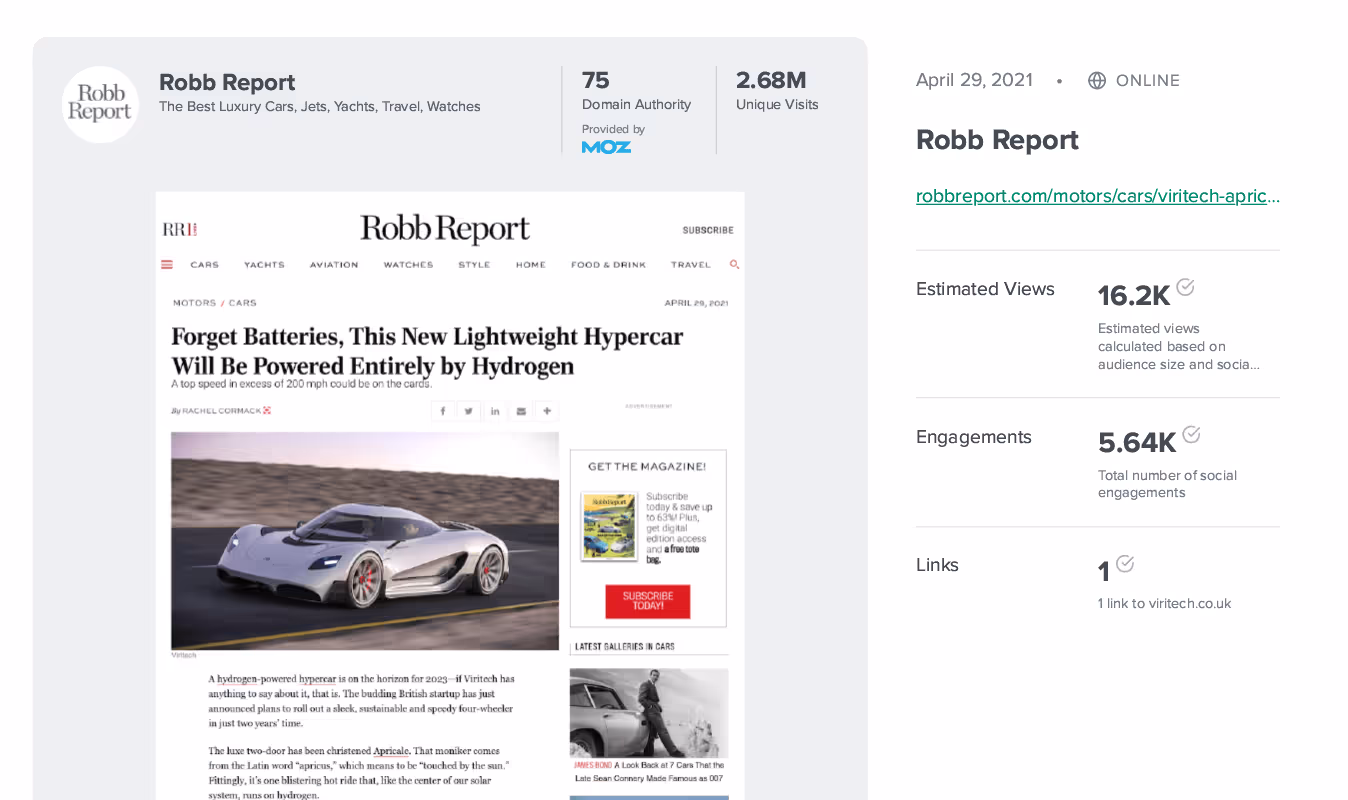Click the Rachel Cormack author byline
Image resolution: width=1348 pixels, height=800 pixels.
tap(221, 411)
